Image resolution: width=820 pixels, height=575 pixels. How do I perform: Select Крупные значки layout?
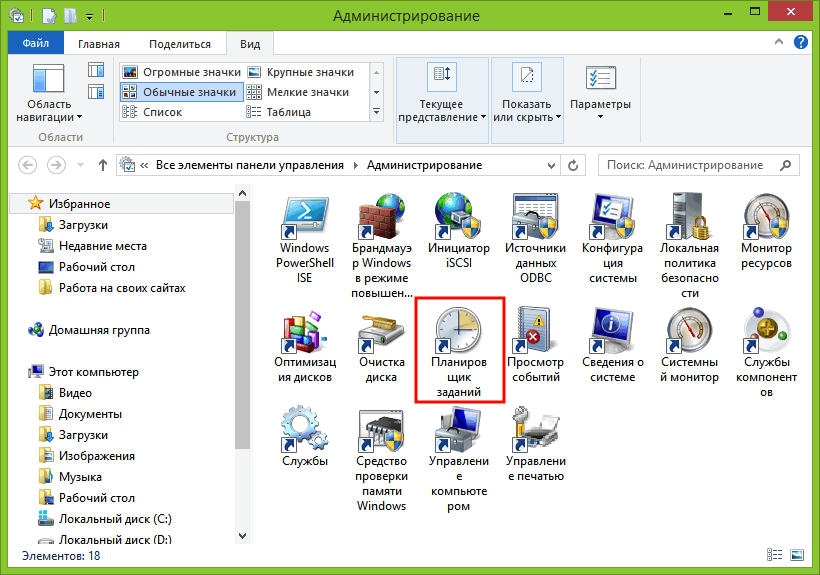(x=300, y=72)
